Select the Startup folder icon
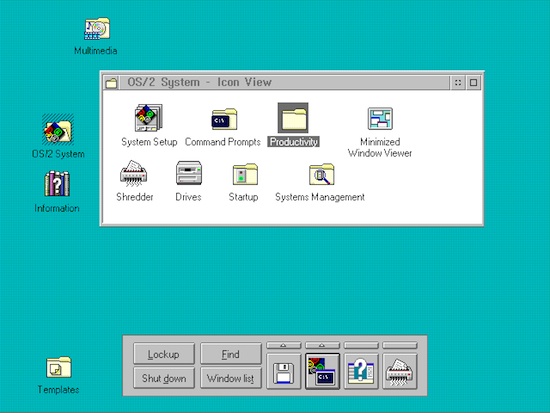Screen dimensions: 550x413 point(245,174)
